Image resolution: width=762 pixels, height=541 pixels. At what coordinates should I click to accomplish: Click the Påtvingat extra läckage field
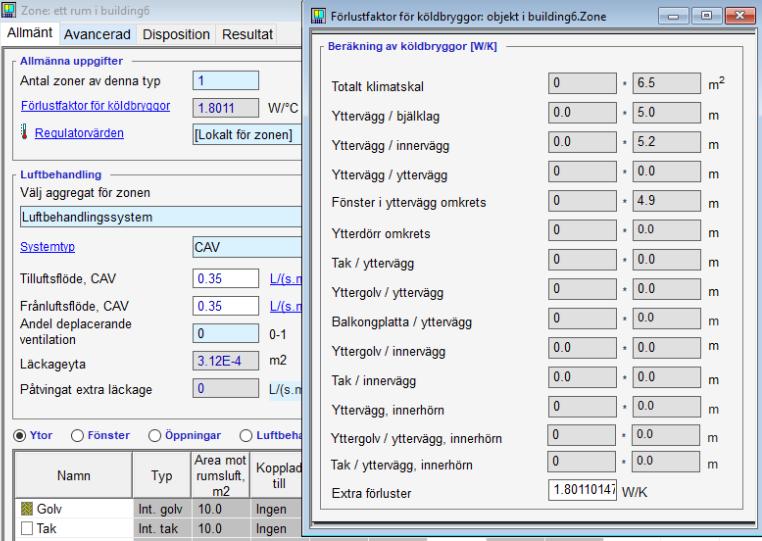225,388
